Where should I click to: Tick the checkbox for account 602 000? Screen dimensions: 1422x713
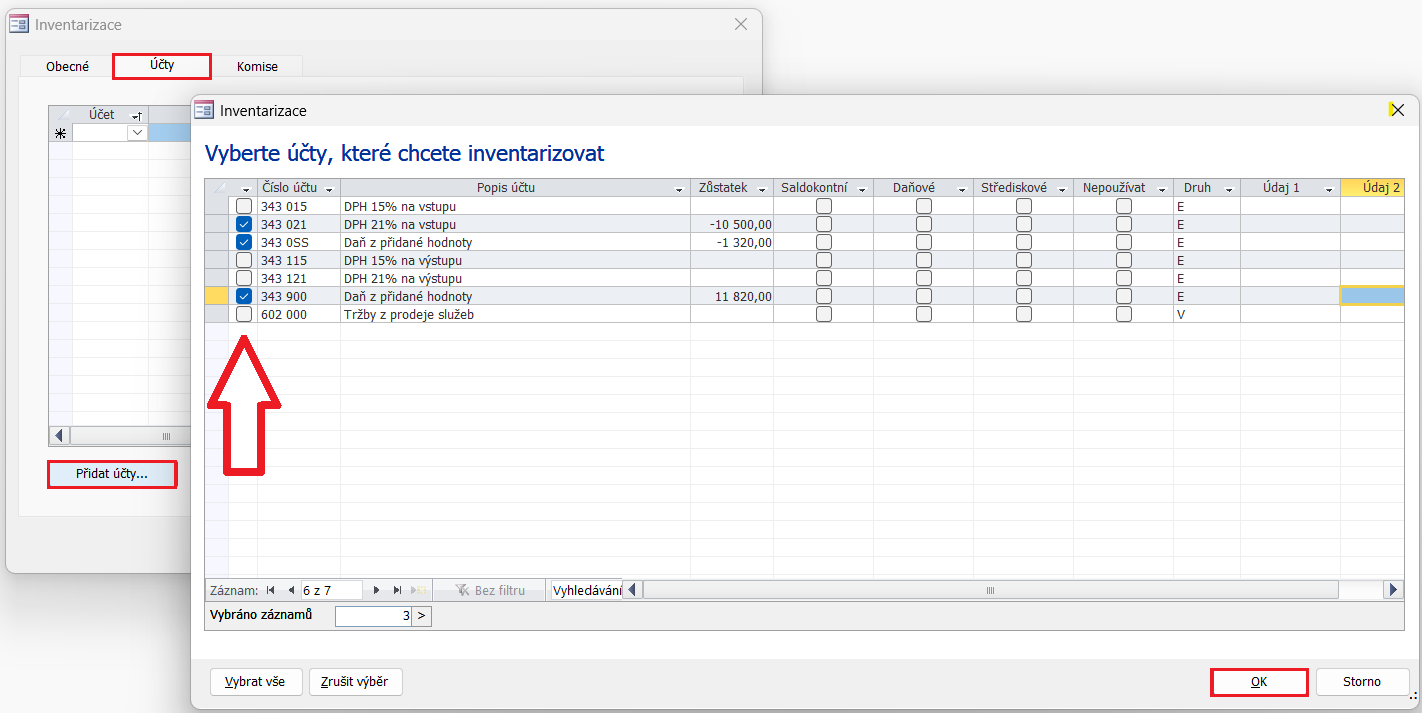click(244, 314)
